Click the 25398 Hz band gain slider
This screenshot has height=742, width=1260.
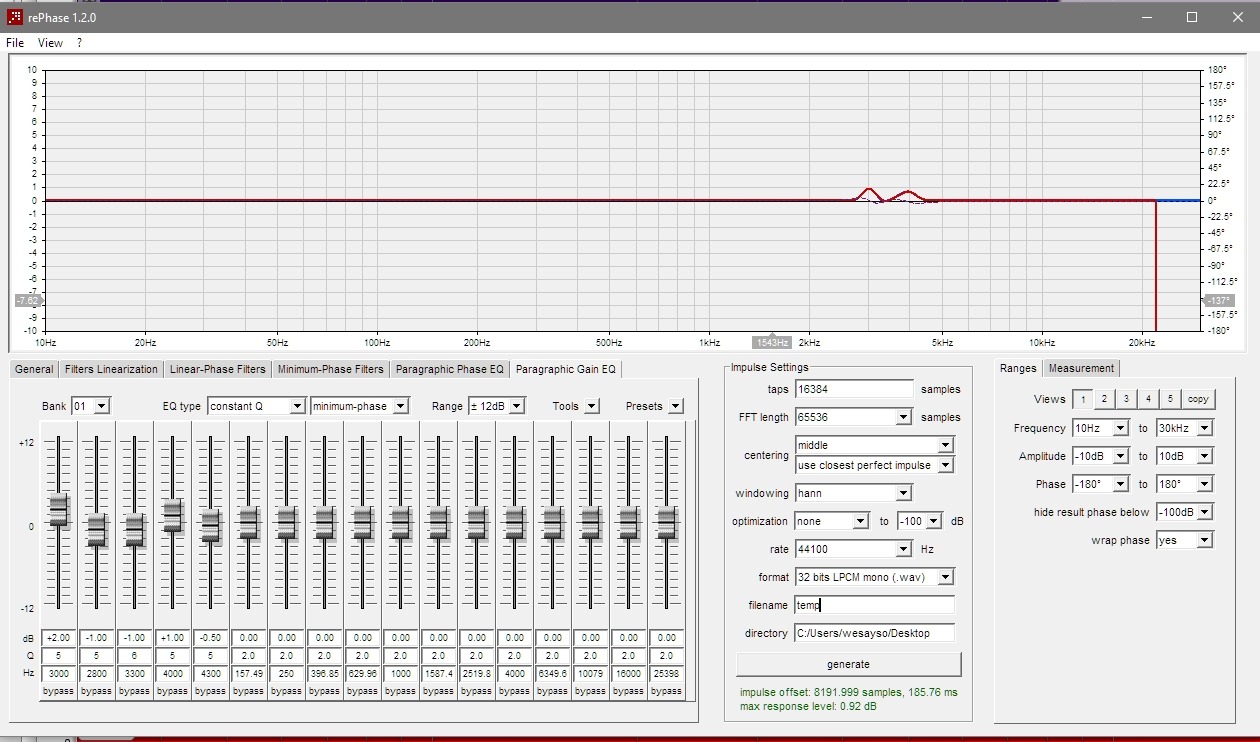(x=666, y=522)
